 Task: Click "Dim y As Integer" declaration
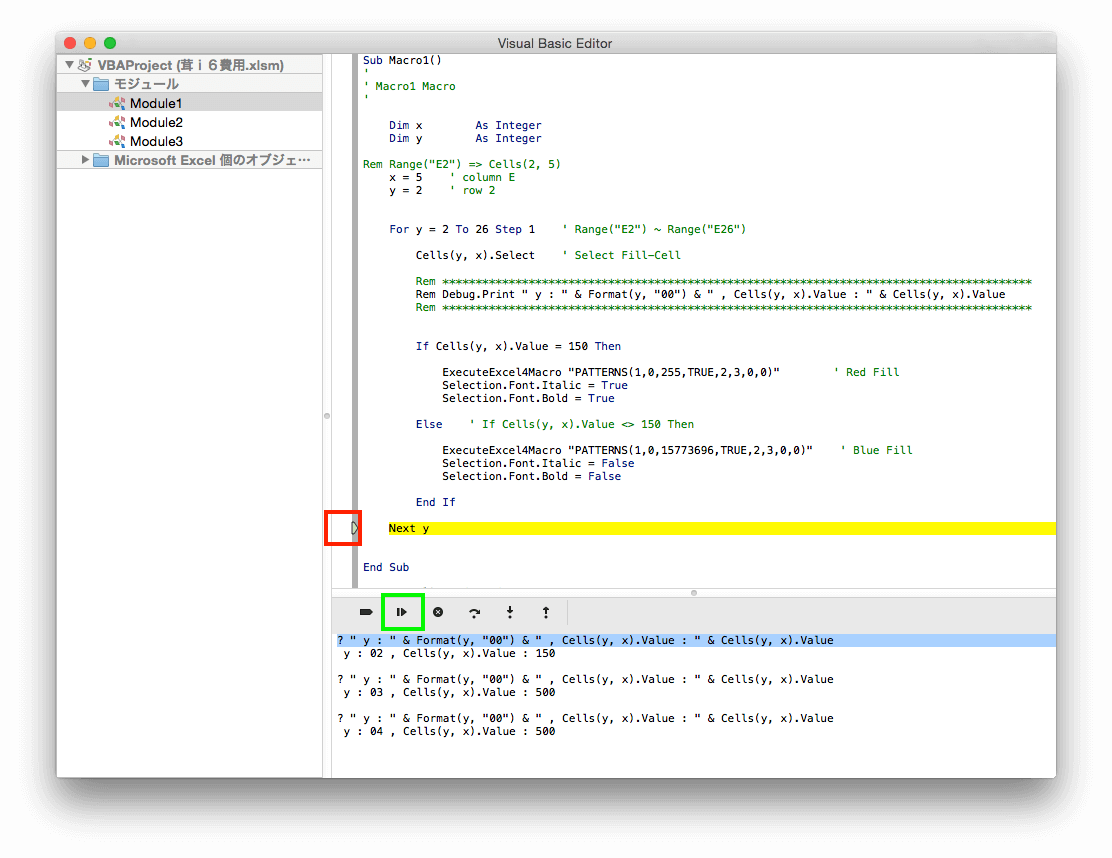tap(465, 138)
